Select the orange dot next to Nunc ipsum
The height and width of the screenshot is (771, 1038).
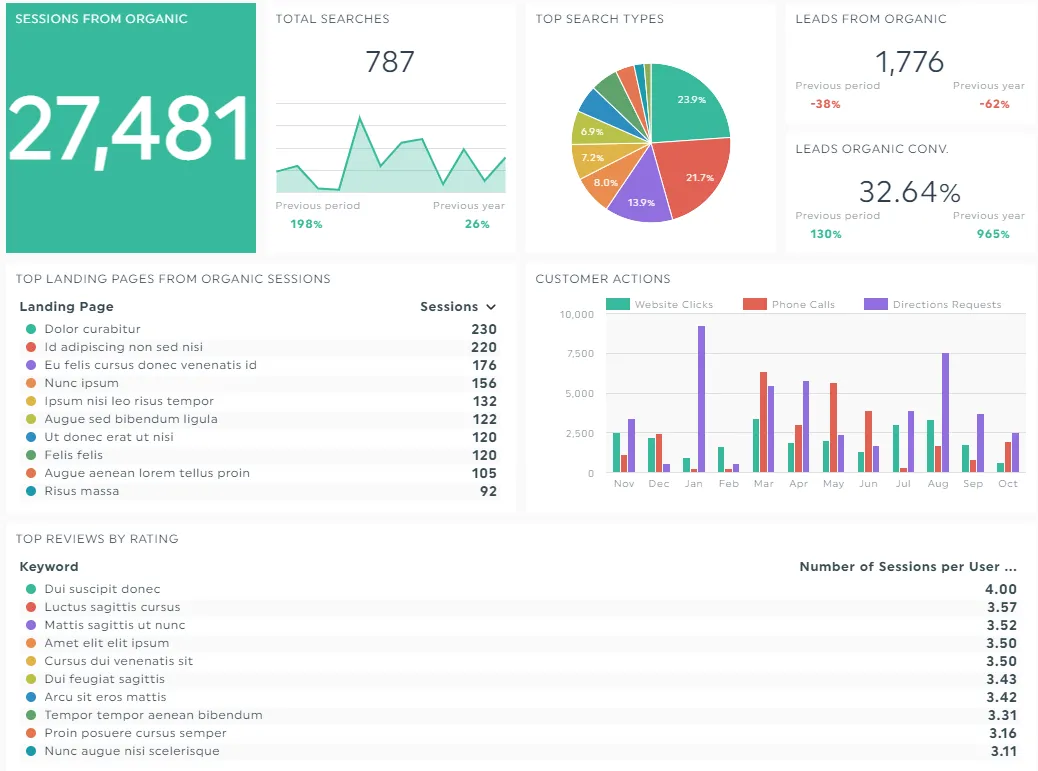click(x=31, y=383)
